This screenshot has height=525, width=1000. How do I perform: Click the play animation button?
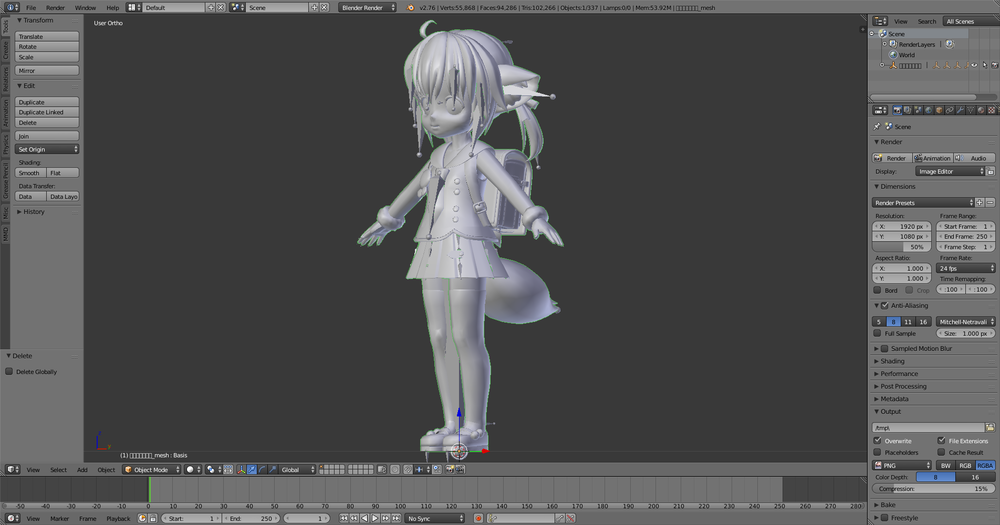coord(375,519)
